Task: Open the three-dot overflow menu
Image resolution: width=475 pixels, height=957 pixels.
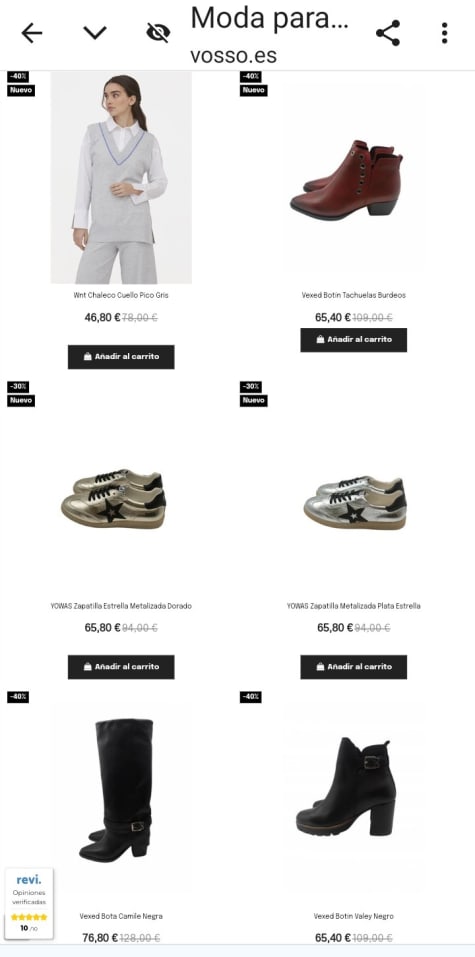Action: (444, 33)
